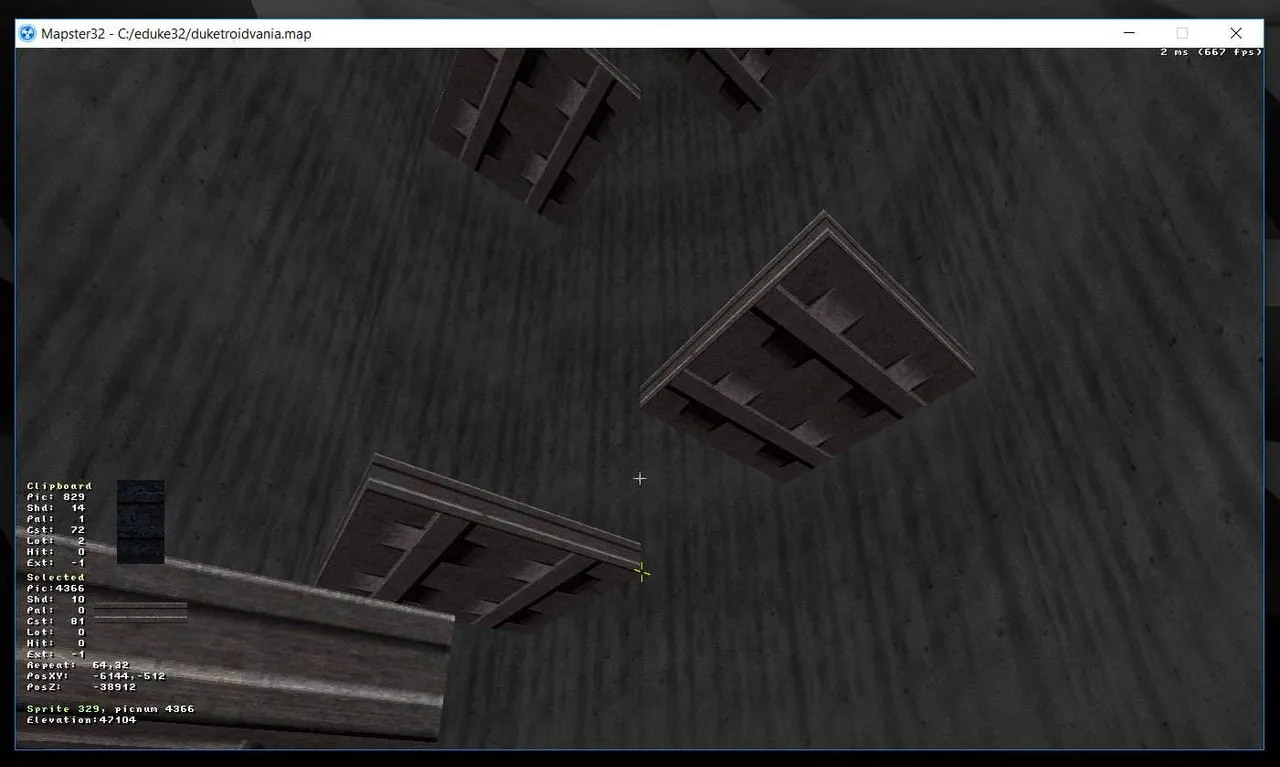The width and height of the screenshot is (1280, 767).
Task: Click the 'Selected' heading text
Action: tap(56, 577)
